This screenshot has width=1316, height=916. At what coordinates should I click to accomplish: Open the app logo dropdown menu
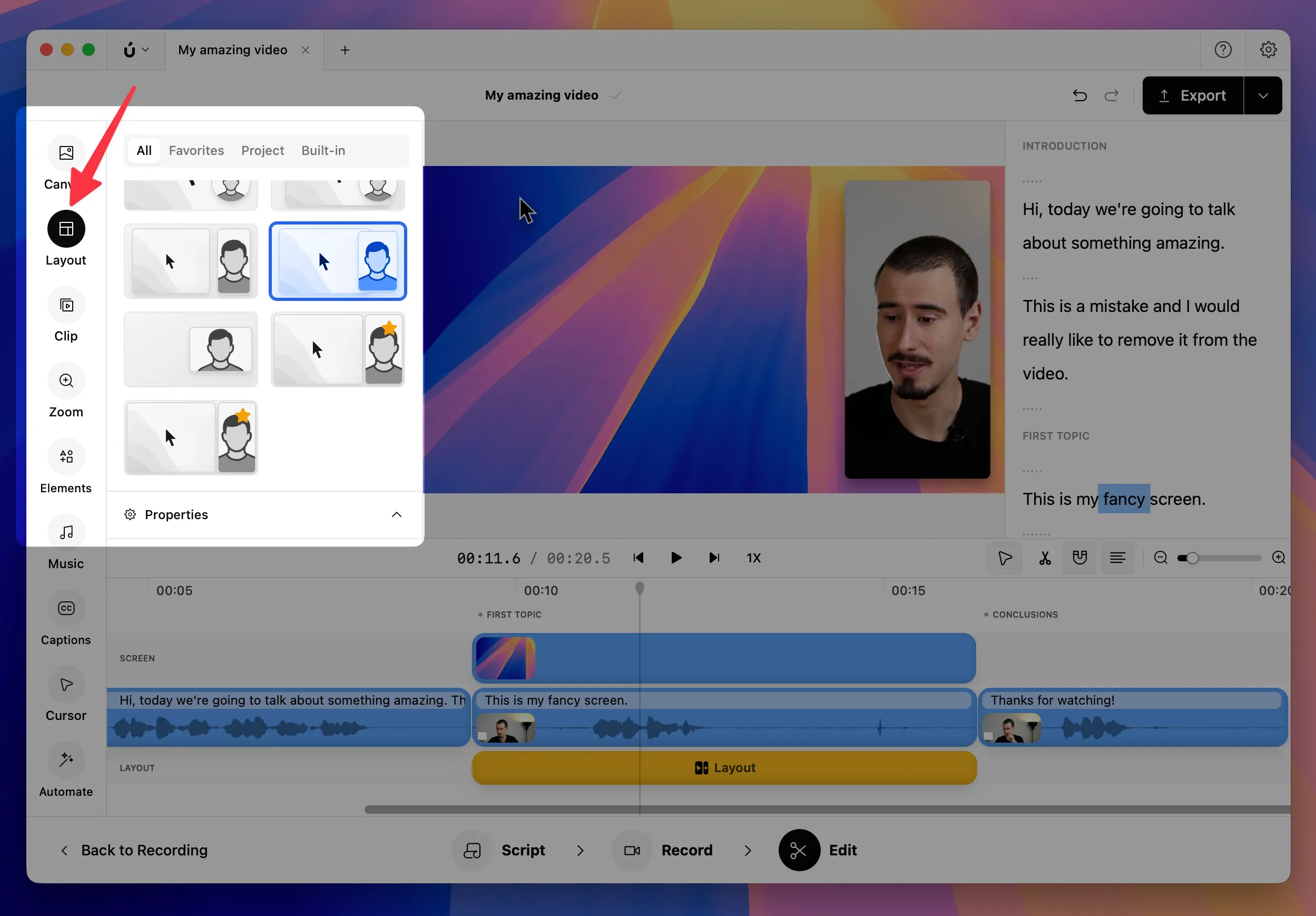[x=136, y=50]
